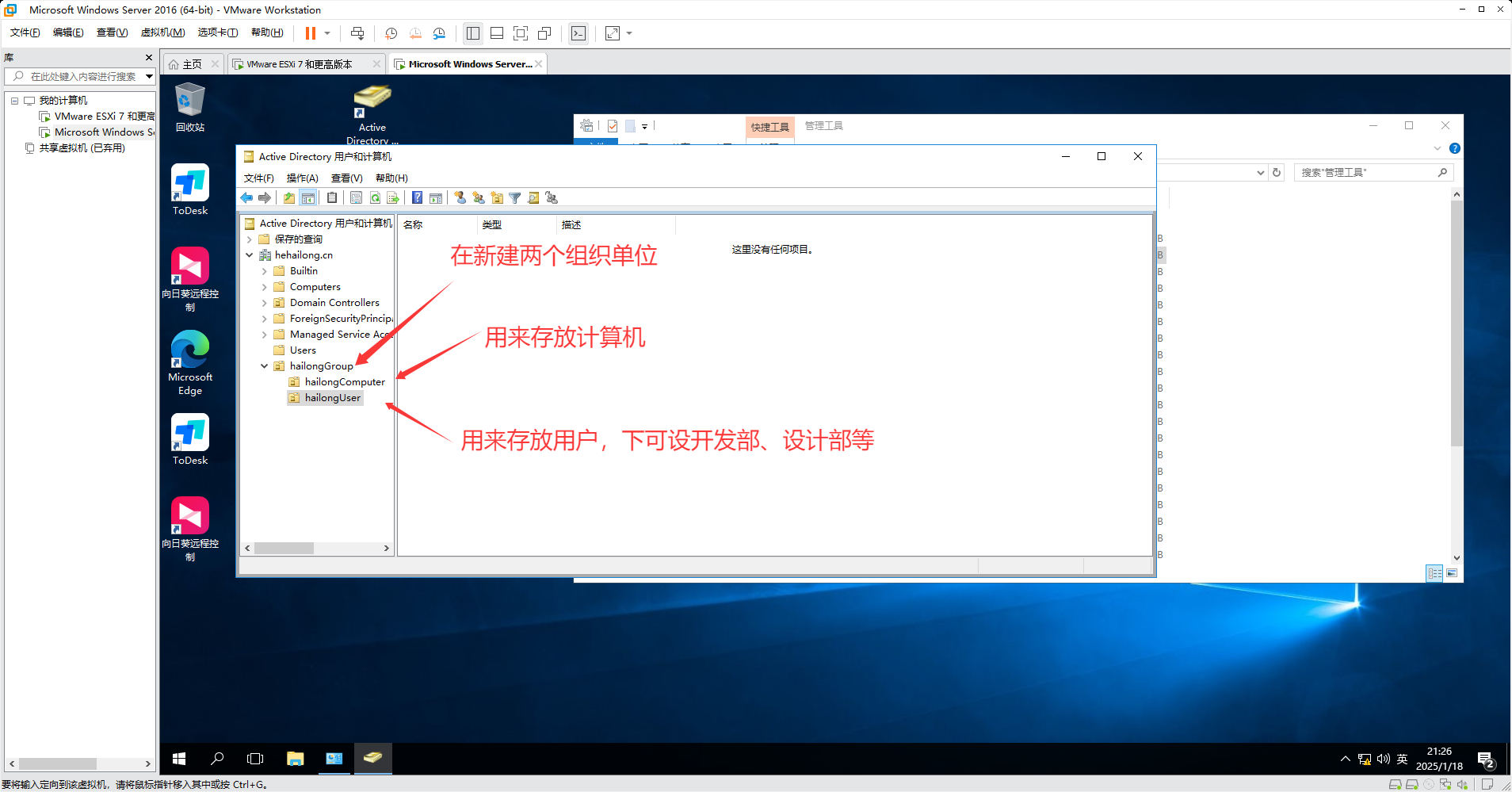The height and width of the screenshot is (792, 1512).
Task: Click the 搜索"管理工具" search field
Action: tap(1366, 173)
